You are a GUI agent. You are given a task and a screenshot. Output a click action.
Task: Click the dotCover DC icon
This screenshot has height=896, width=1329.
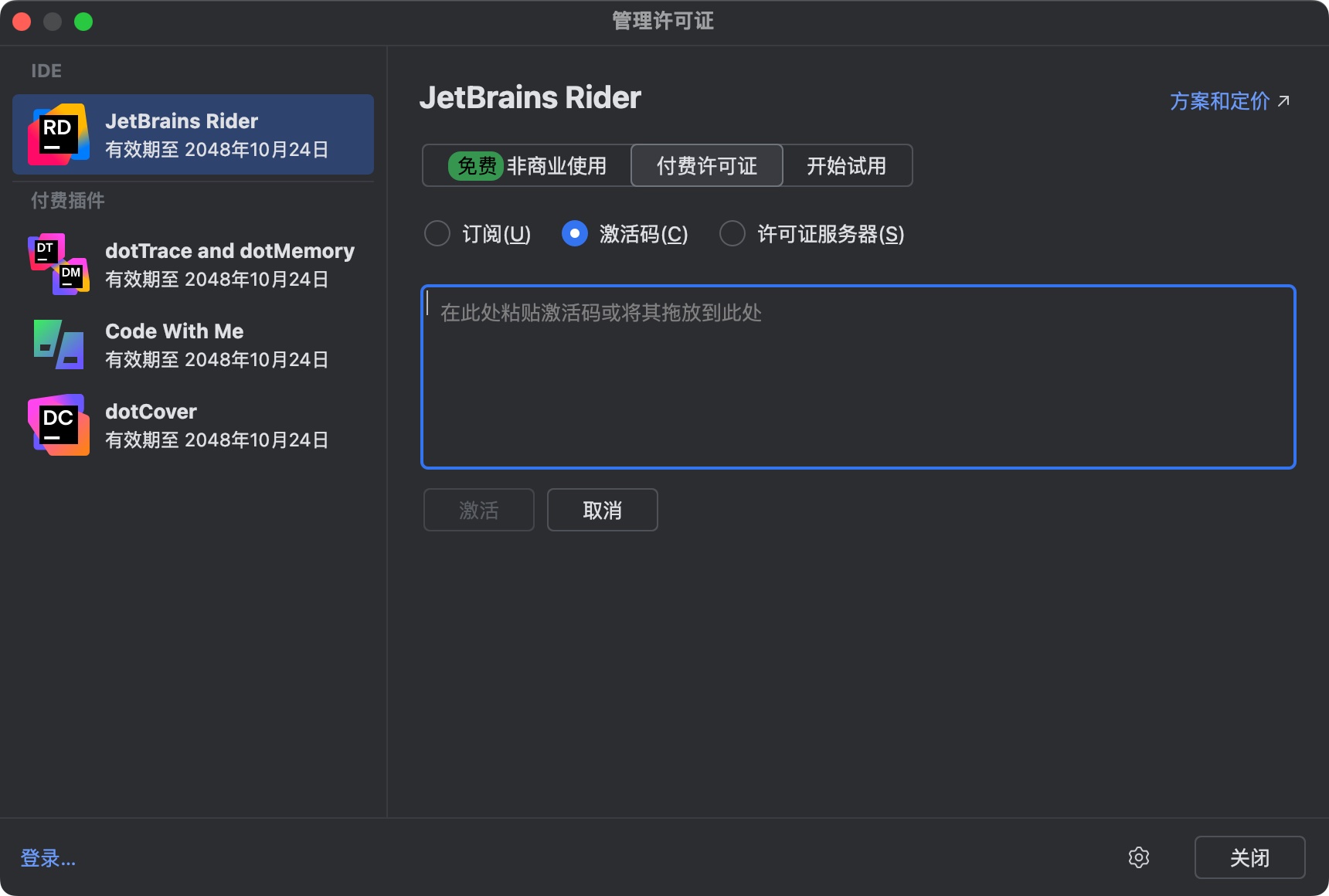click(59, 425)
